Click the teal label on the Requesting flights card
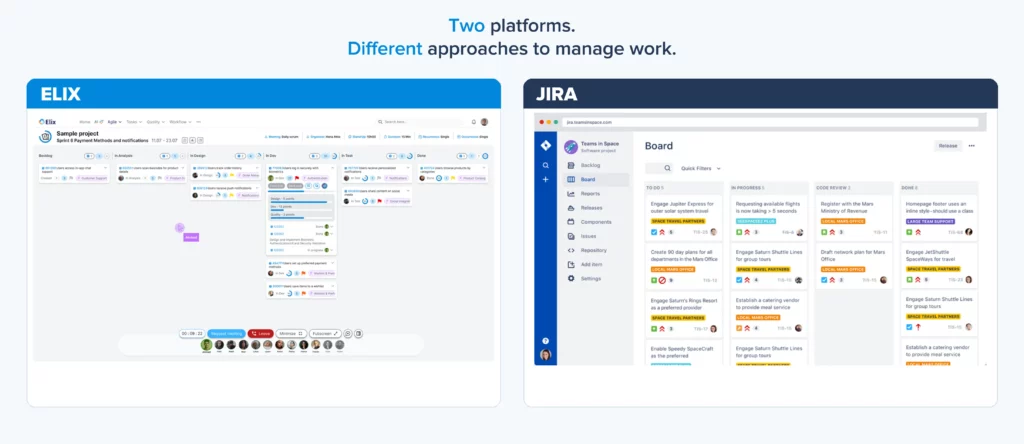Image resolution: width=1024 pixels, height=444 pixels. 756,221
